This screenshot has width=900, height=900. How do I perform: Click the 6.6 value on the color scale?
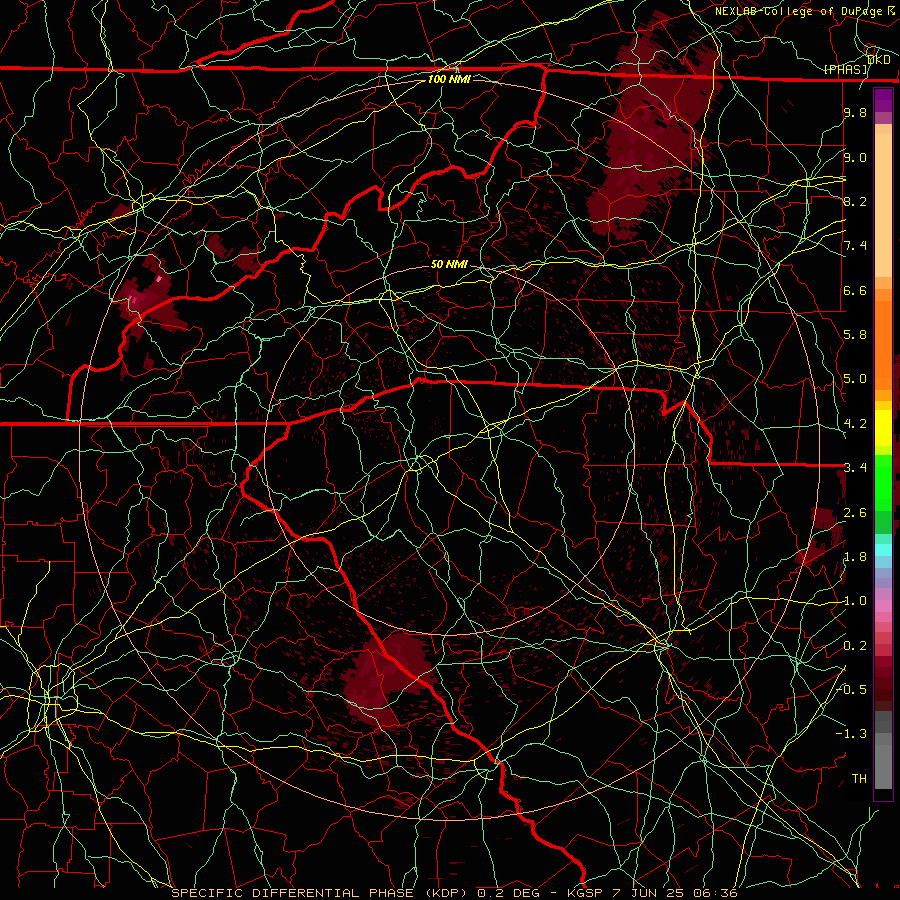point(855,290)
